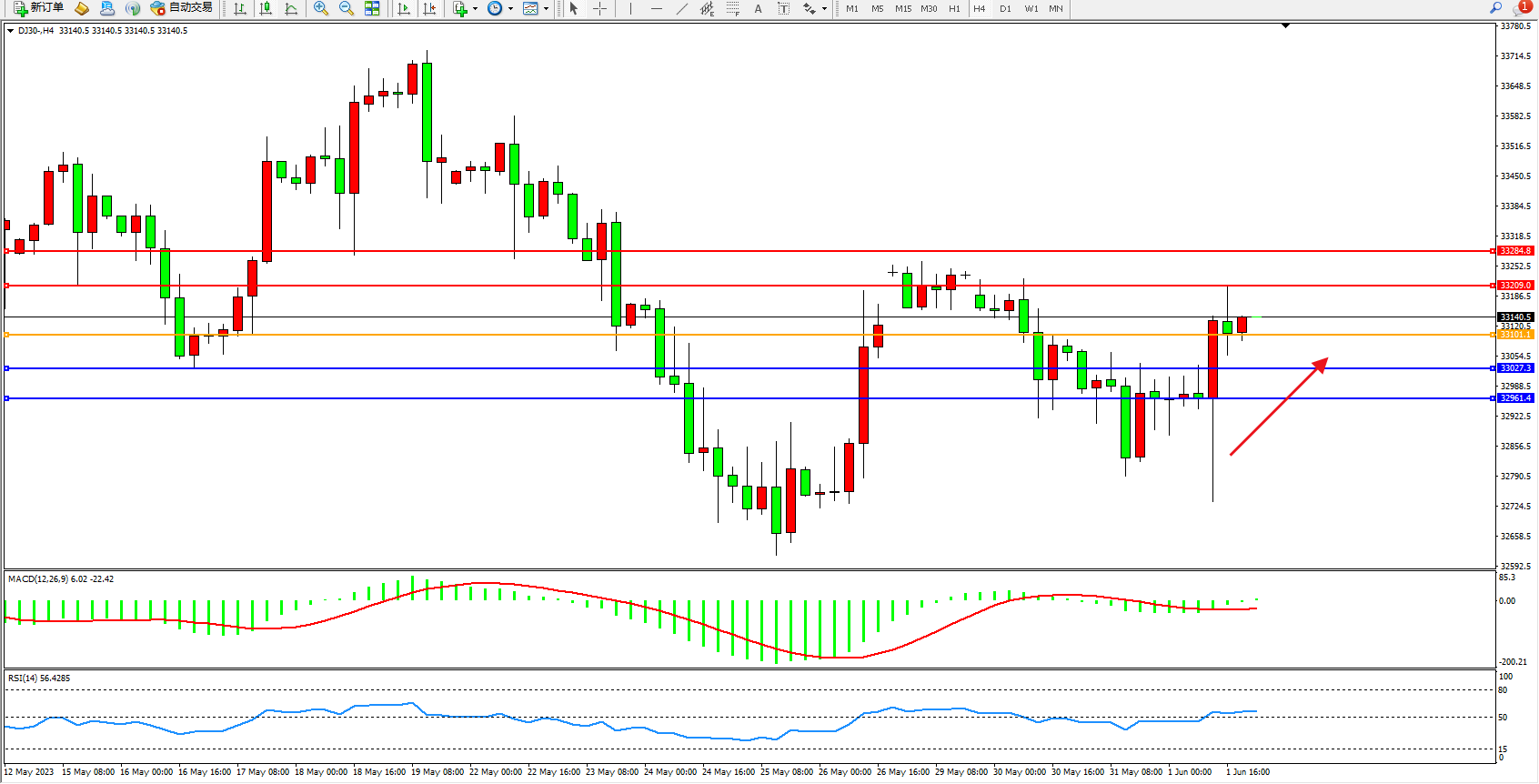Select the line chart display icon
This screenshot has width=1539, height=784.
[291, 8]
